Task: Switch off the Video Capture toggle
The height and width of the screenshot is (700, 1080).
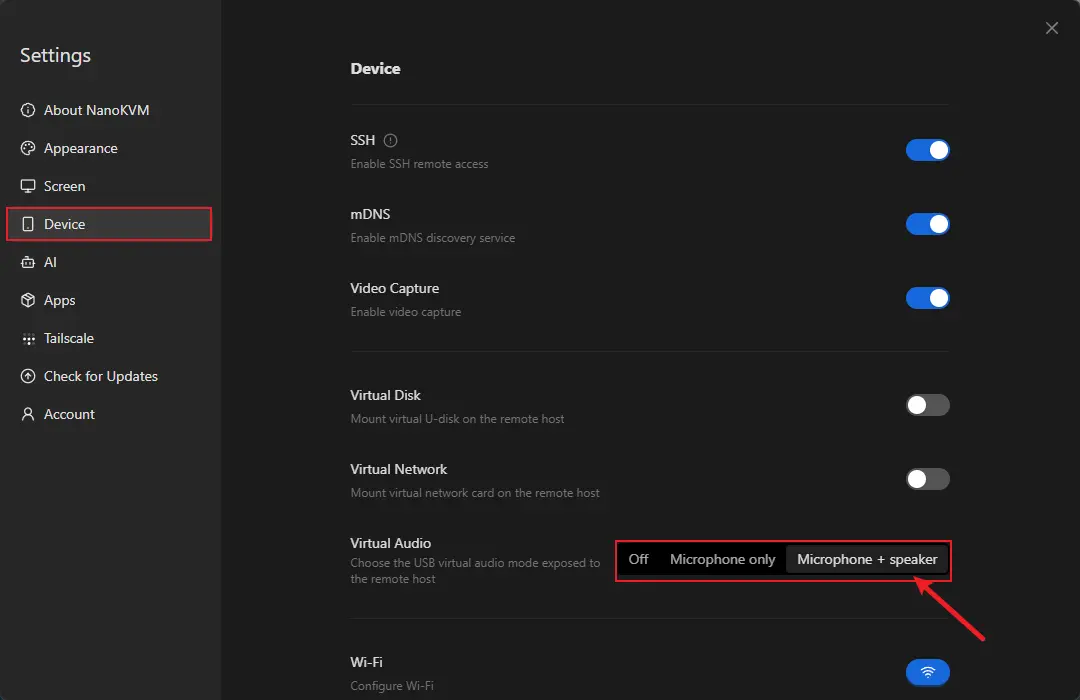Action: [927, 298]
